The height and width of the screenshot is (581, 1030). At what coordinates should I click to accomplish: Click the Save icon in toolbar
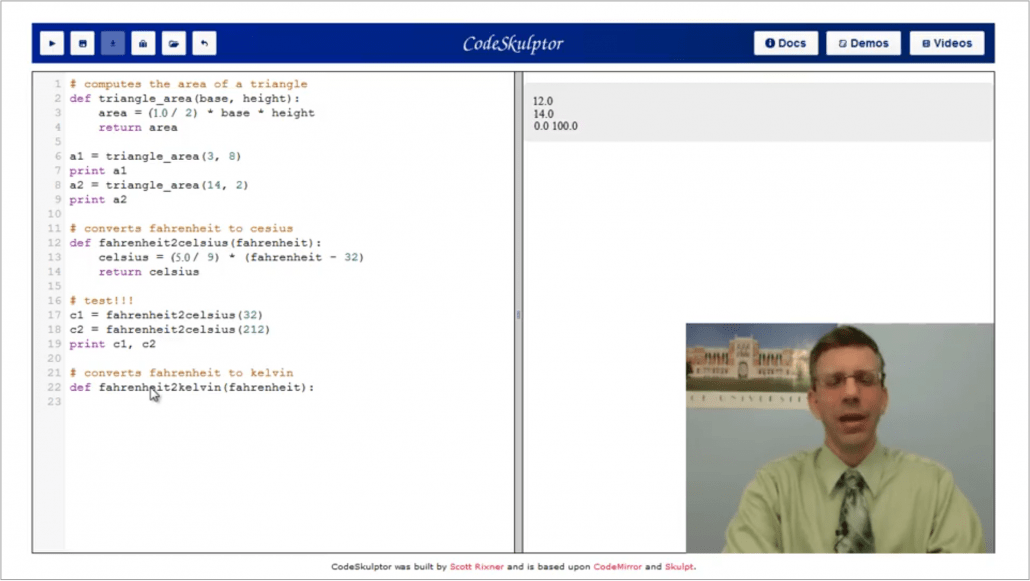pyautogui.click(x=82, y=44)
